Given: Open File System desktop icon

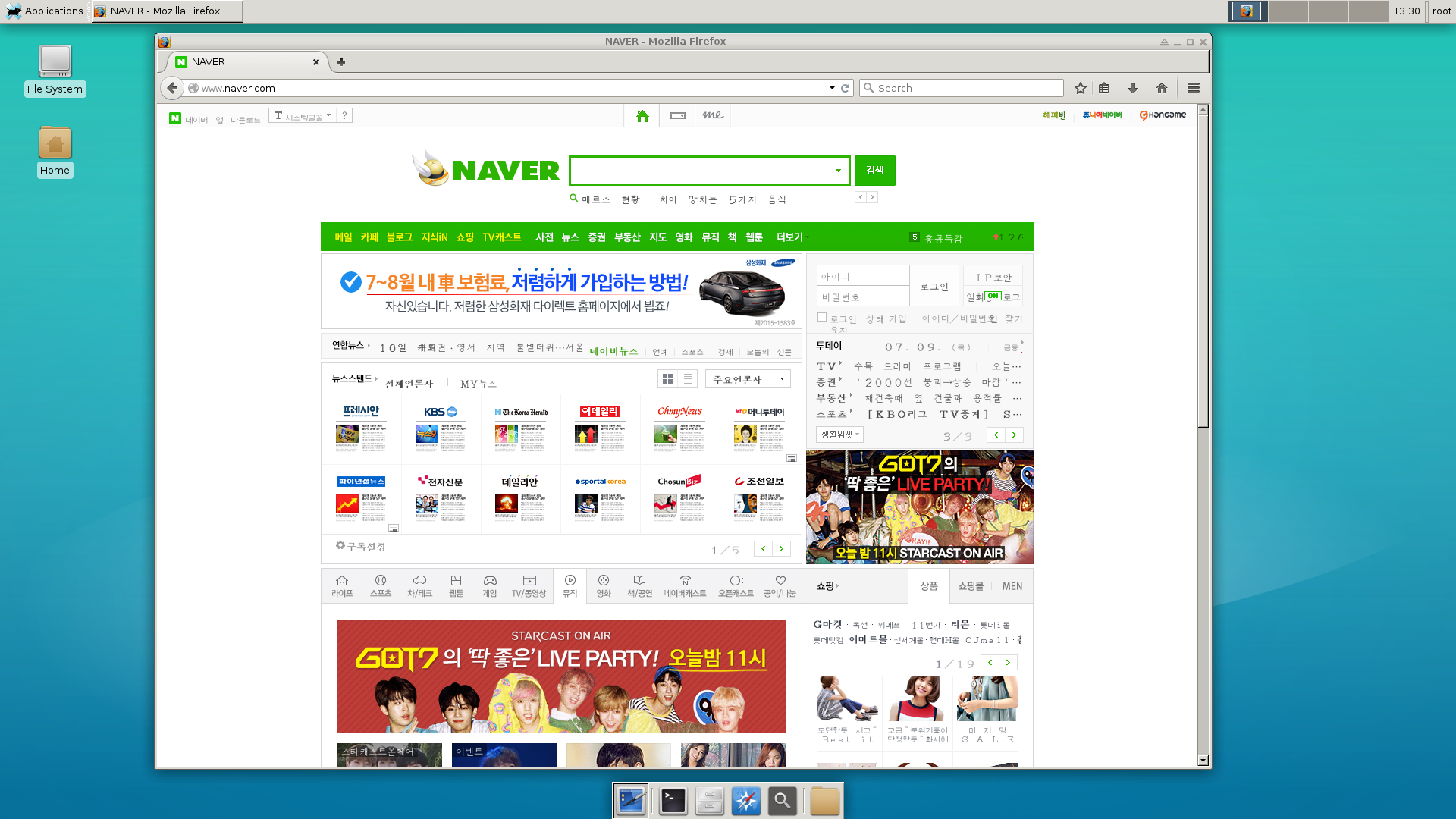Looking at the screenshot, I should pos(55,71).
